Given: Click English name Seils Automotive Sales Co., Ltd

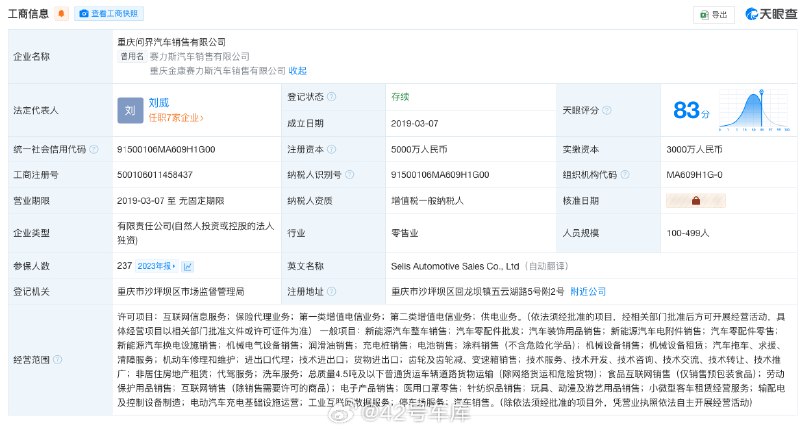Looking at the screenshot, I should click(x=455, y=266).
